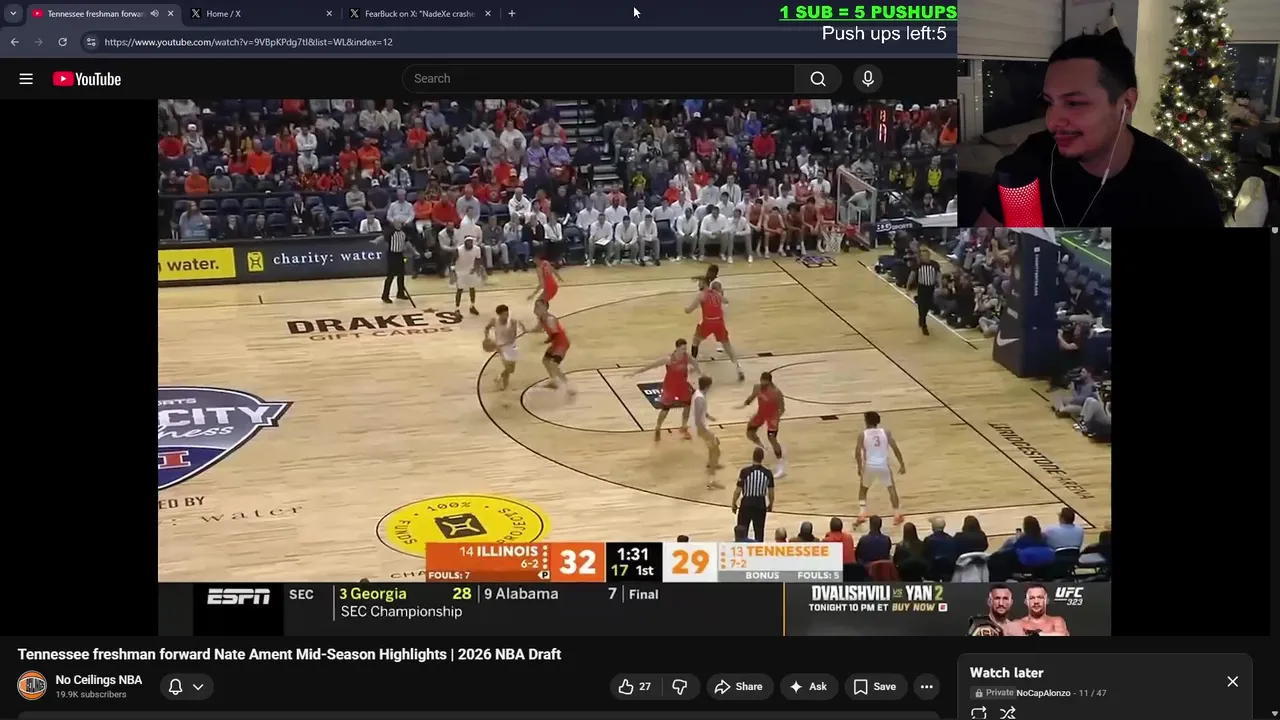
Task: Open site information icon in address bar
Action: [x=91, y=42]
